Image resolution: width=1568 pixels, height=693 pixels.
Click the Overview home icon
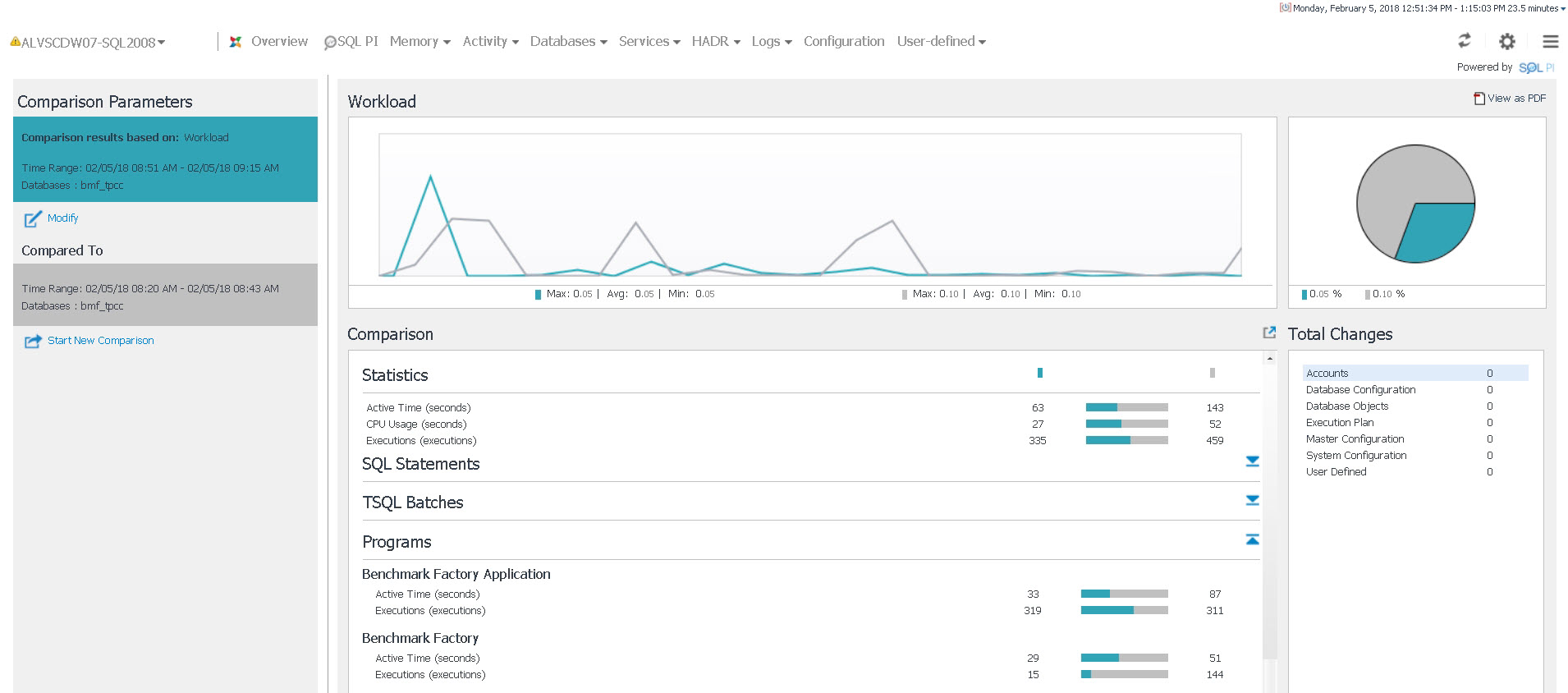tap(236, 42)
